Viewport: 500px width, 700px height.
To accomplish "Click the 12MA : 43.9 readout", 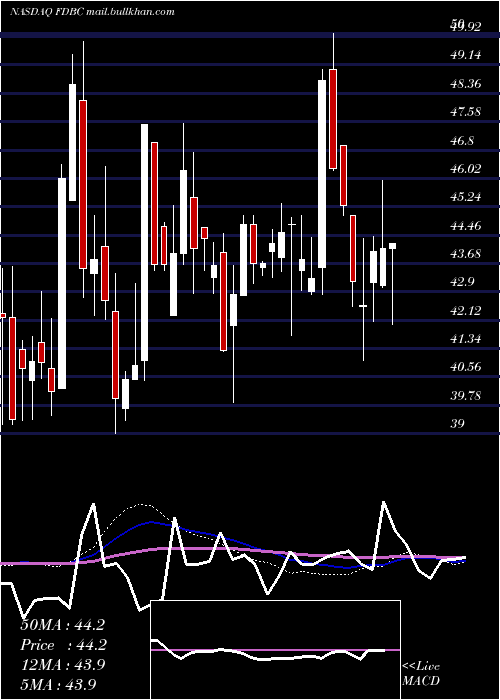I will coord(62,665).
